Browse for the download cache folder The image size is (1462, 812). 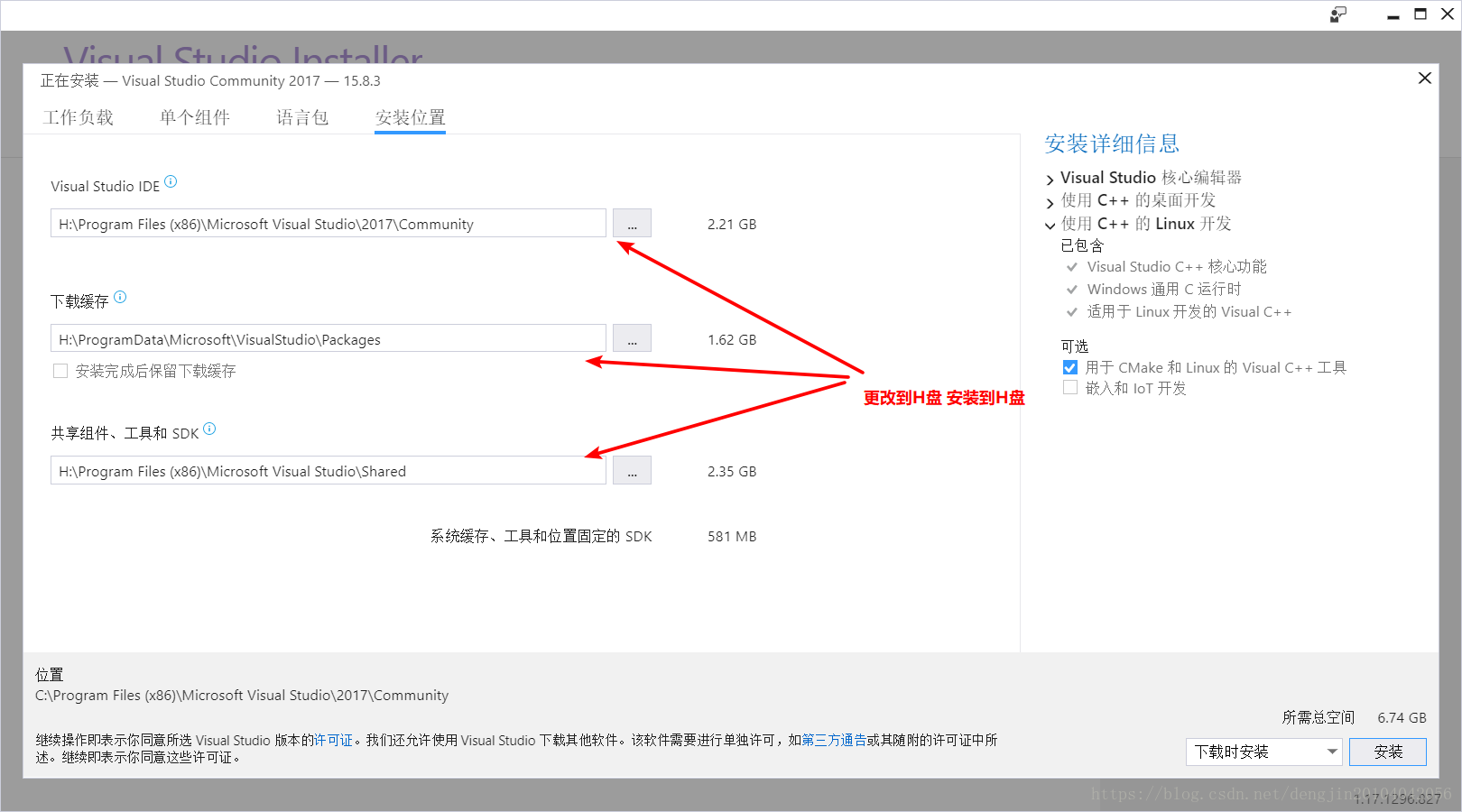point(632,338)
